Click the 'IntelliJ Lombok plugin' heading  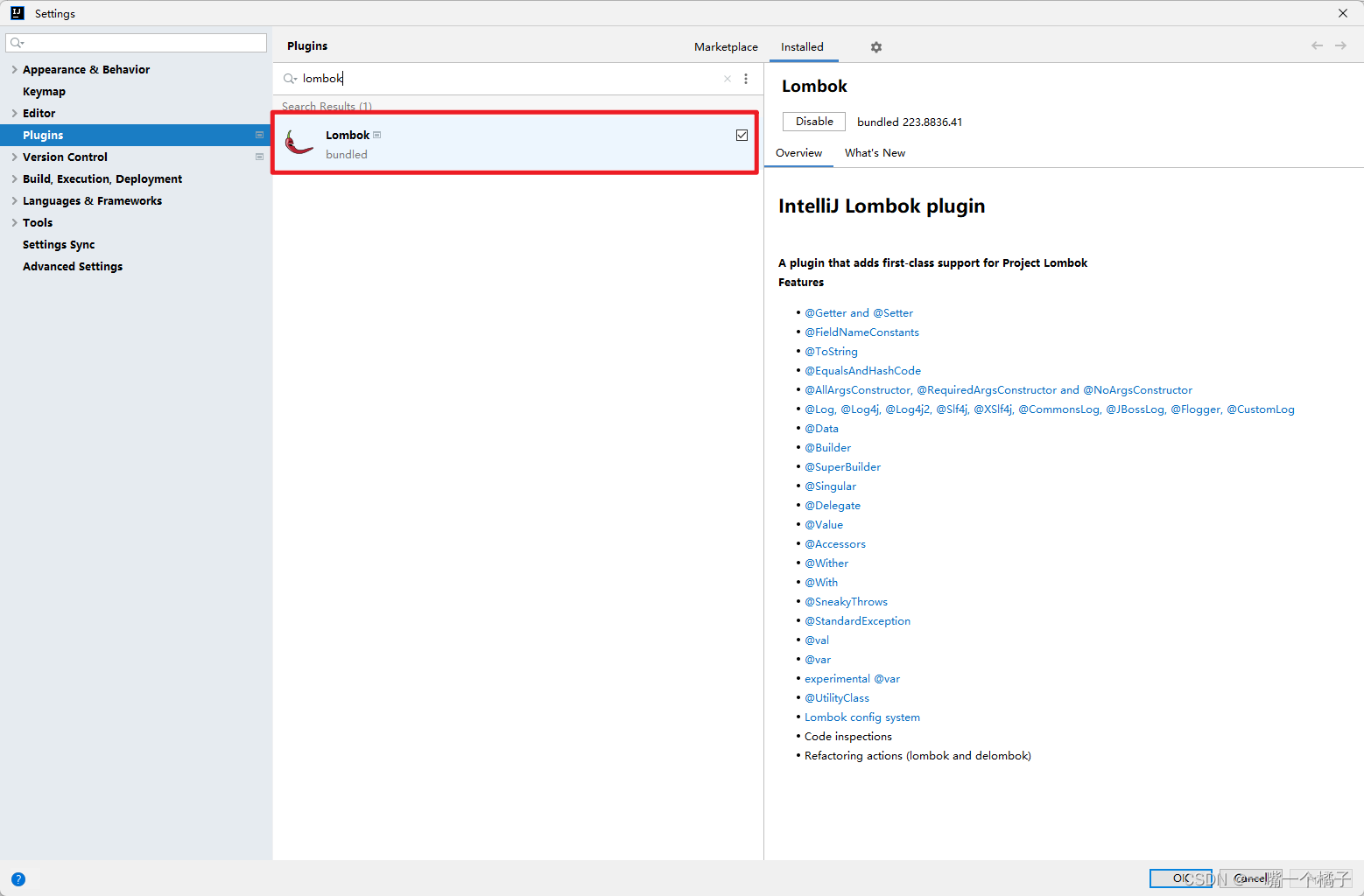click(x=882, y=206)
